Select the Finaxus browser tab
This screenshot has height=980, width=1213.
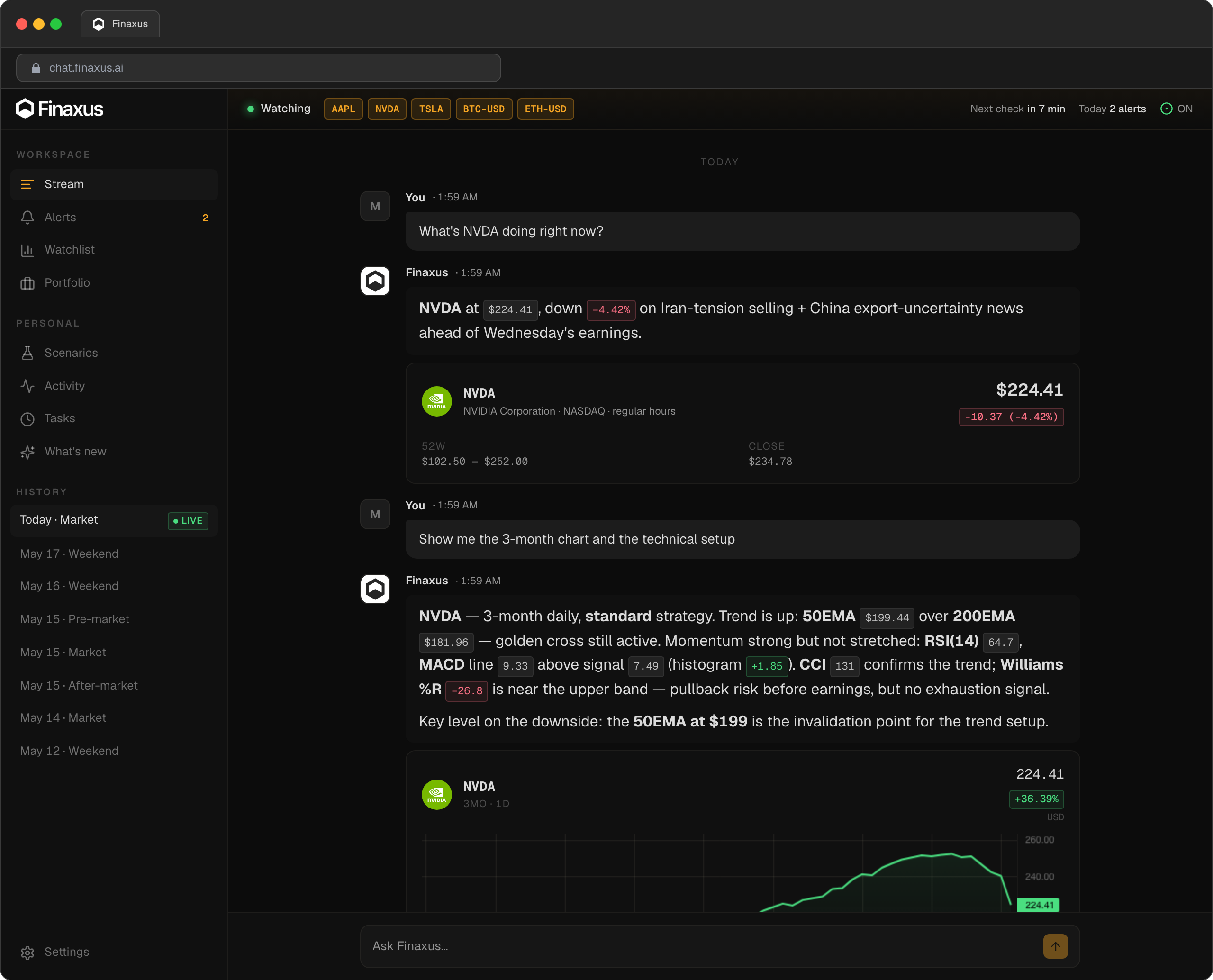tap(120, 24)
